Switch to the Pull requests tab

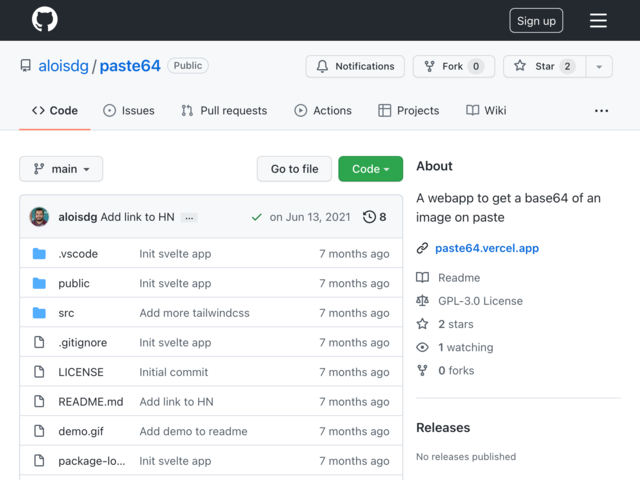224,111
